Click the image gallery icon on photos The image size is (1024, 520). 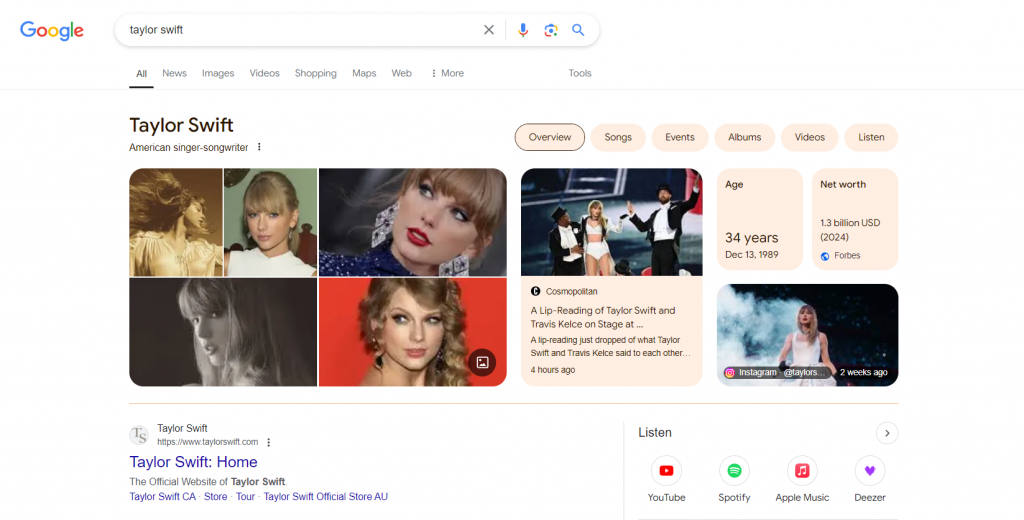click(x=482, y=362)
